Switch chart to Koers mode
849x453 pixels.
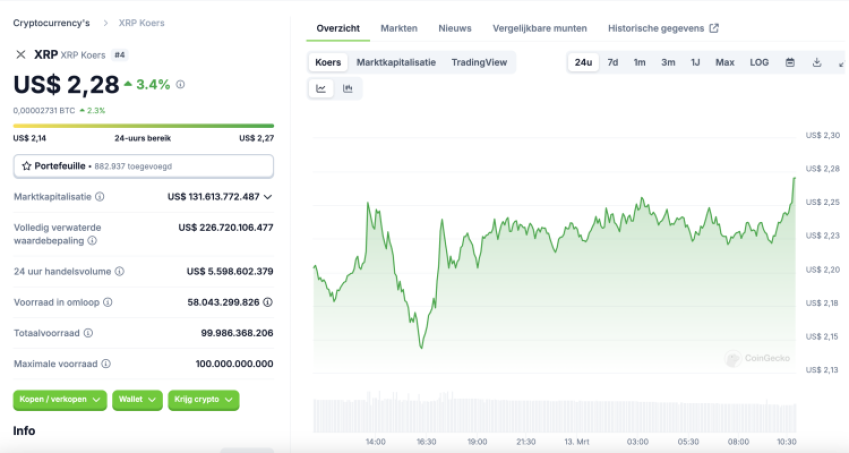[328, 62]
